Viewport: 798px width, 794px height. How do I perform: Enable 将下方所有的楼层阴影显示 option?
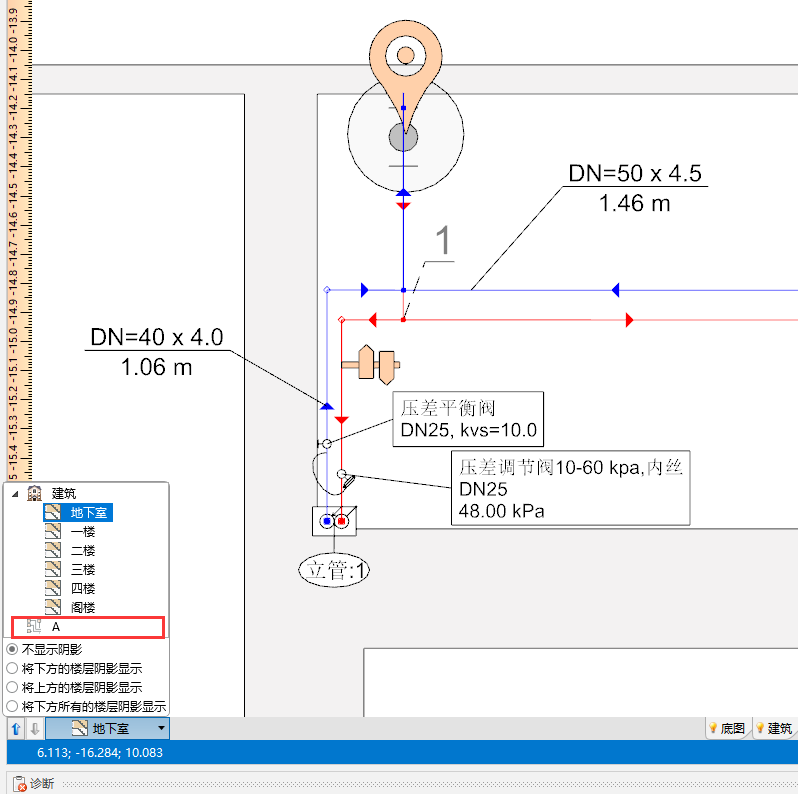pyautogui.click(x=12, y=706)
